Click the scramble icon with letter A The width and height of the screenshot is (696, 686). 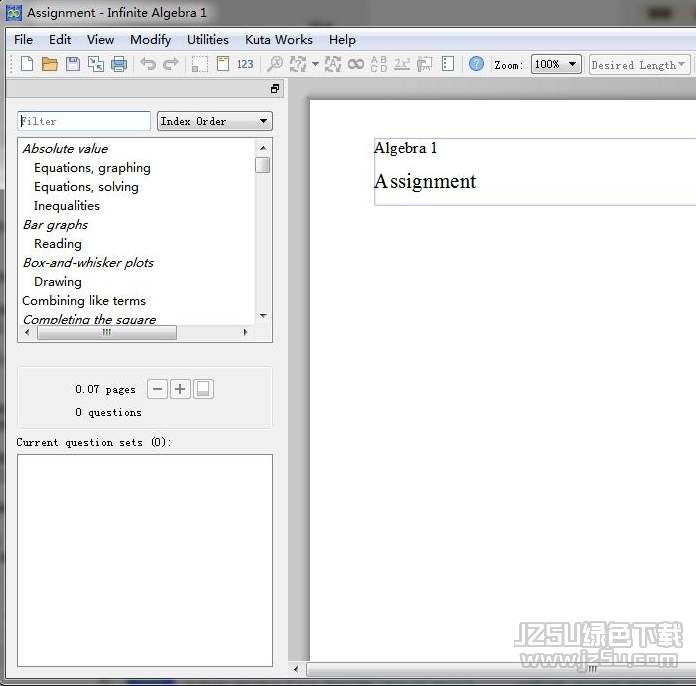click(x=333, y=64)
